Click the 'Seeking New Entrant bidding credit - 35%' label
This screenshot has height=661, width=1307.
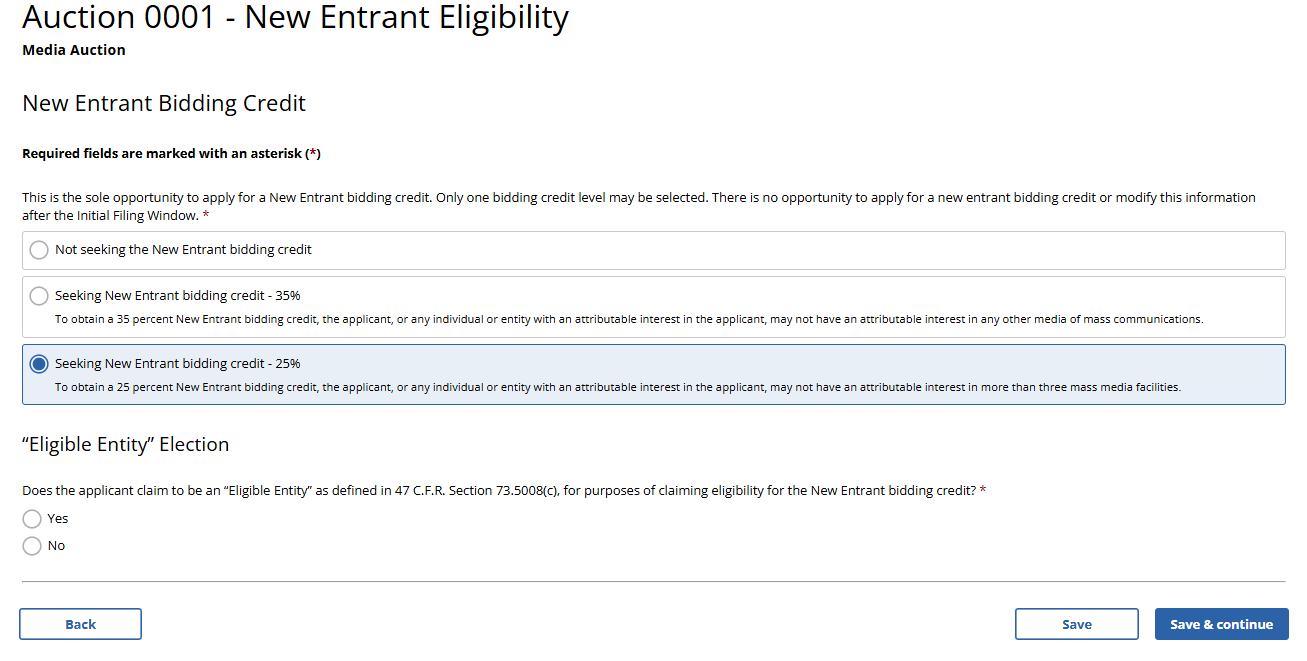(x=177, y=296)
